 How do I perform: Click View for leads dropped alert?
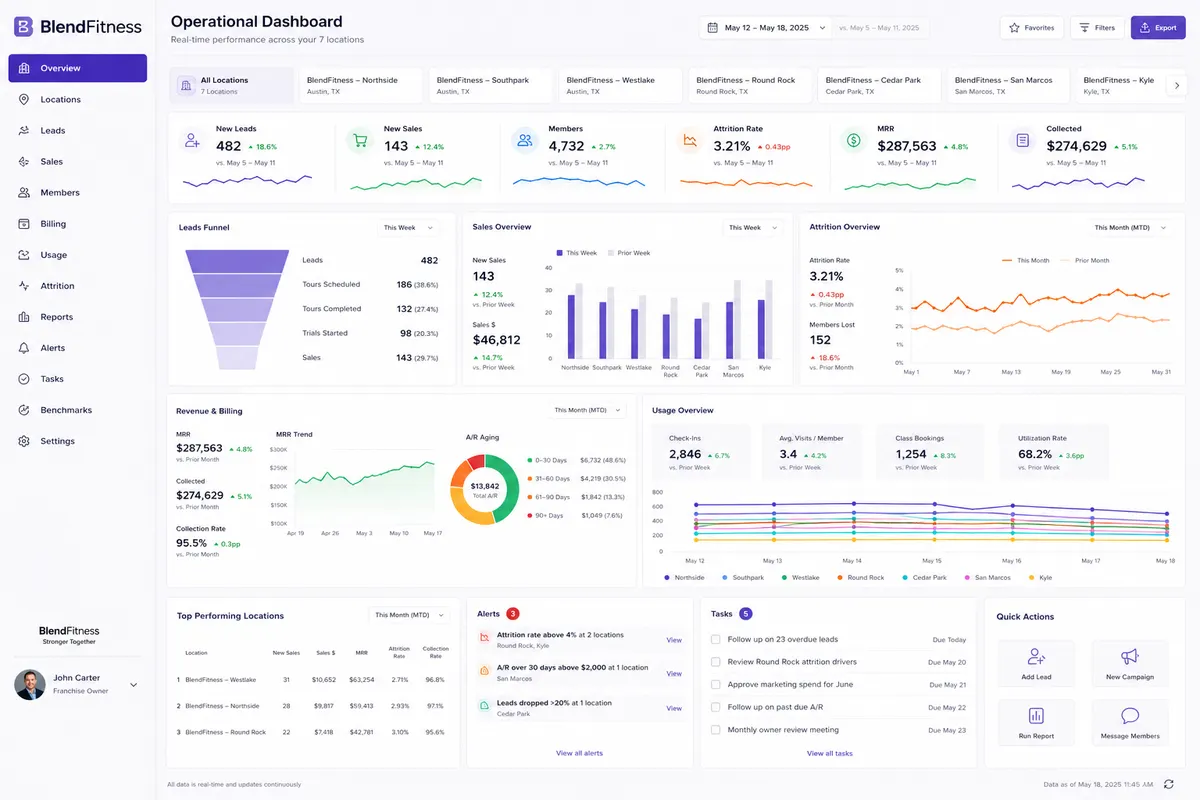(x=674, y=708)
